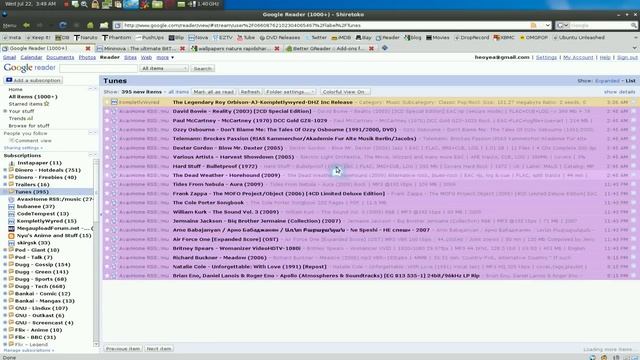Switch to Expanded view link
The height and width of the screenshot is (360, 640).
(607, 81)
